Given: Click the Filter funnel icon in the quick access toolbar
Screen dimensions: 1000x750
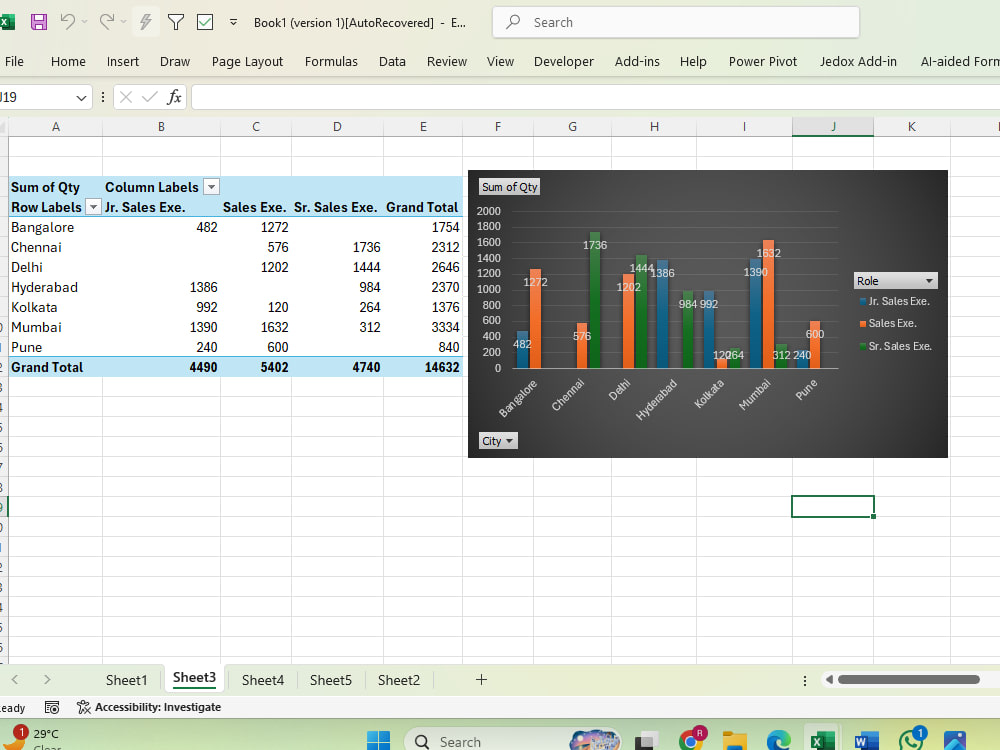Looking at the screenshot, I should click(x=175, y=22).
